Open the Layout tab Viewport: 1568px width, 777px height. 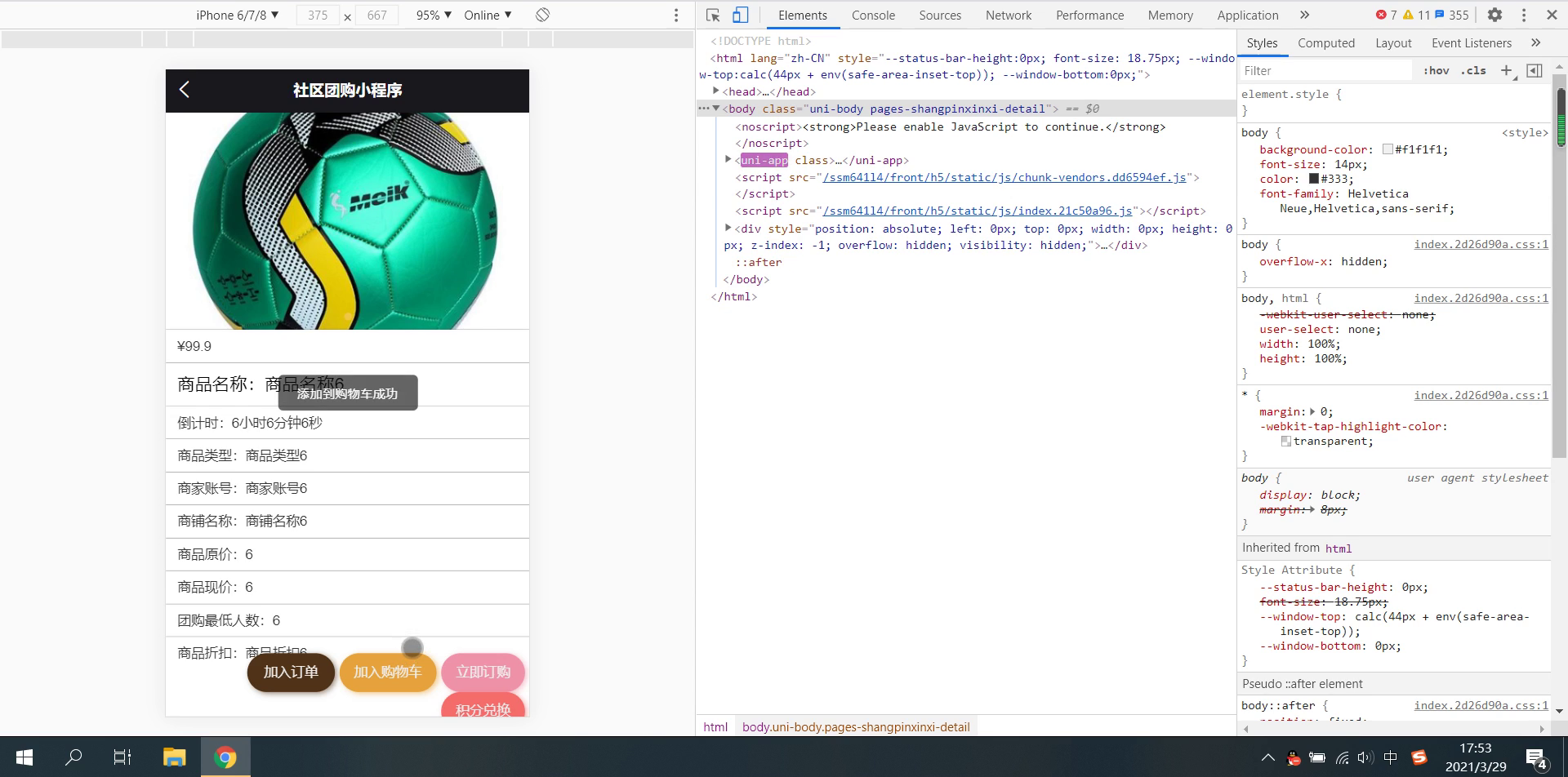[x=1393, y=42]
